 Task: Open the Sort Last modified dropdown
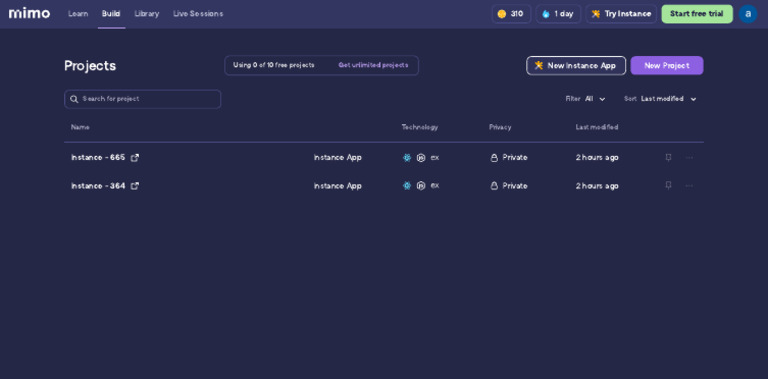pos(660,99)
